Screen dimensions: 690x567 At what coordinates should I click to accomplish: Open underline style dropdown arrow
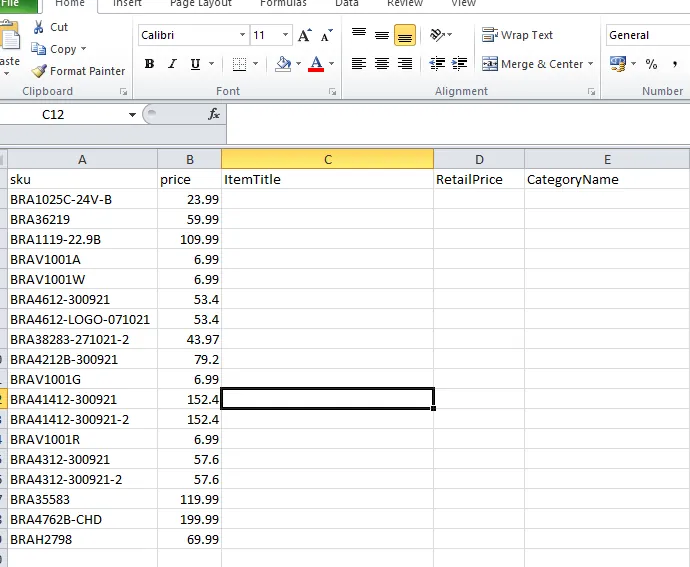(x=211, y=64)
